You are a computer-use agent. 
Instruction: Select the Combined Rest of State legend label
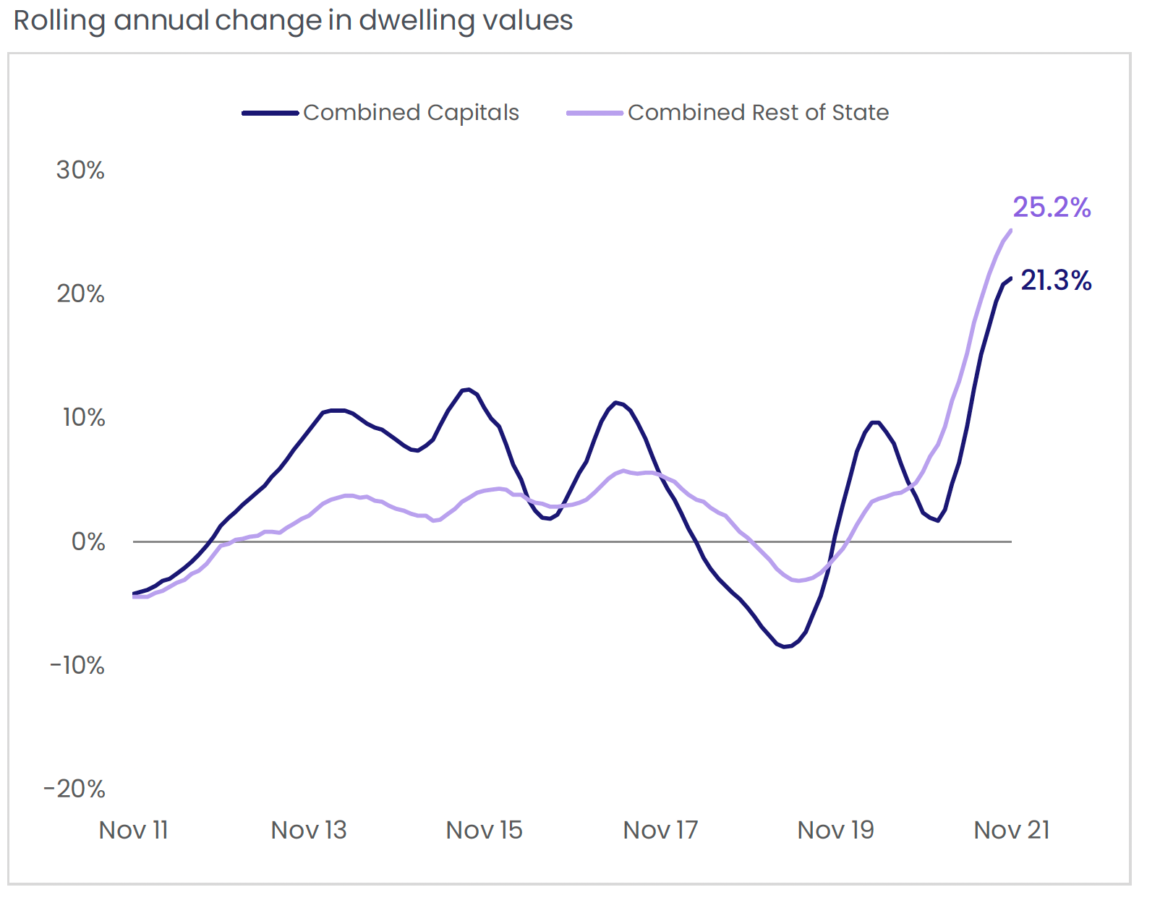[x=758, y=113]
